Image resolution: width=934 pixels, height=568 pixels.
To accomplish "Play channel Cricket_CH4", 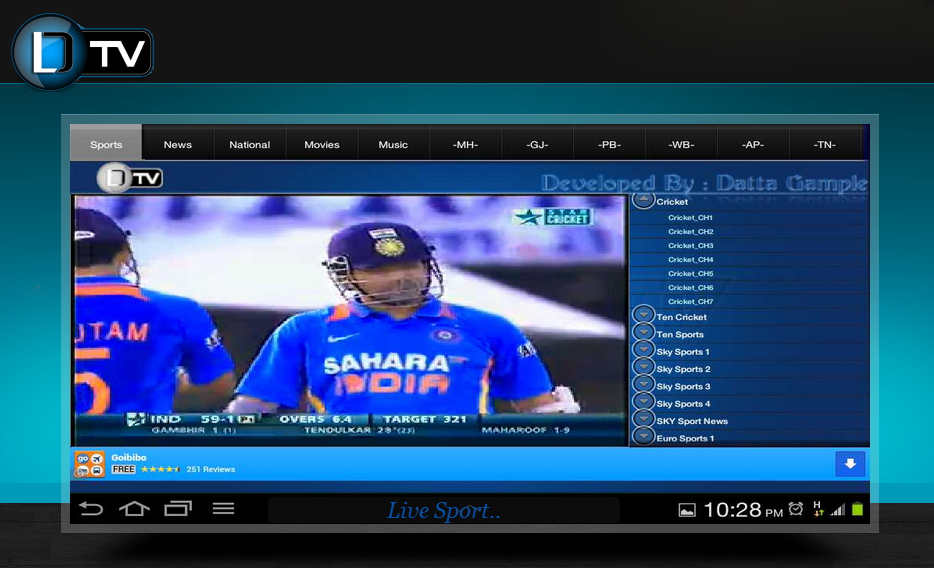I will pyautogui.click(x=690, y=260).
